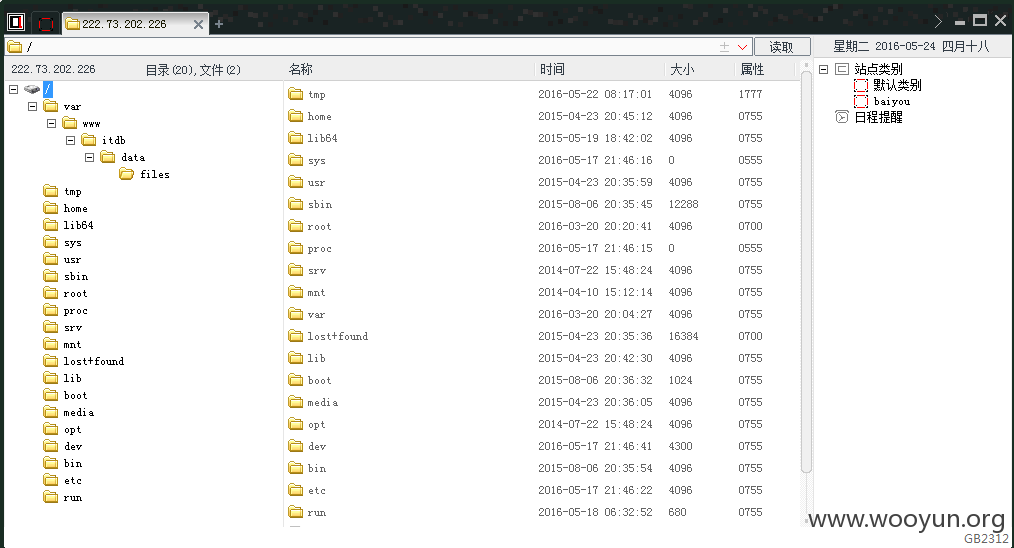Select the media folder in tree

[69, 412]
